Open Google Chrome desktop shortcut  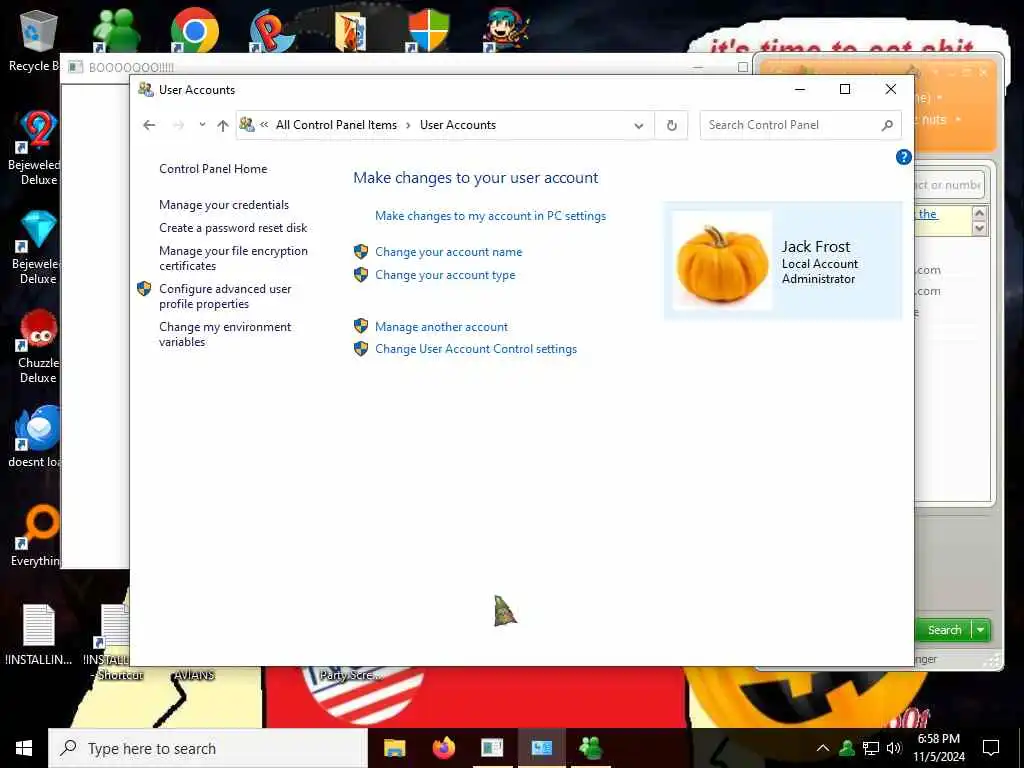point(194,31)
